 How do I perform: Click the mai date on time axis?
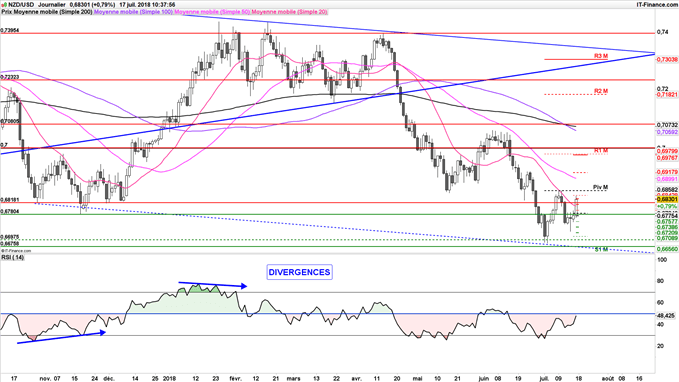[417, 379]
